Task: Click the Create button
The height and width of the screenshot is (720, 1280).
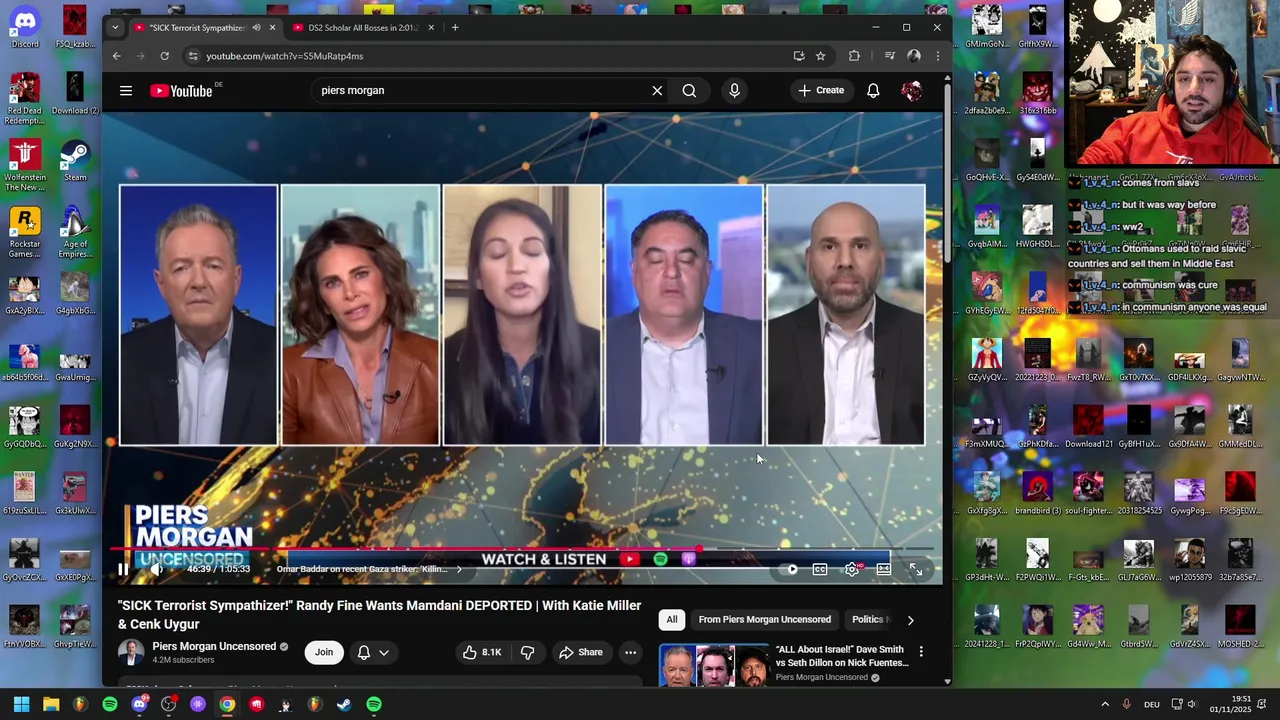Action: pyautogui.click(x=822, y=91)
